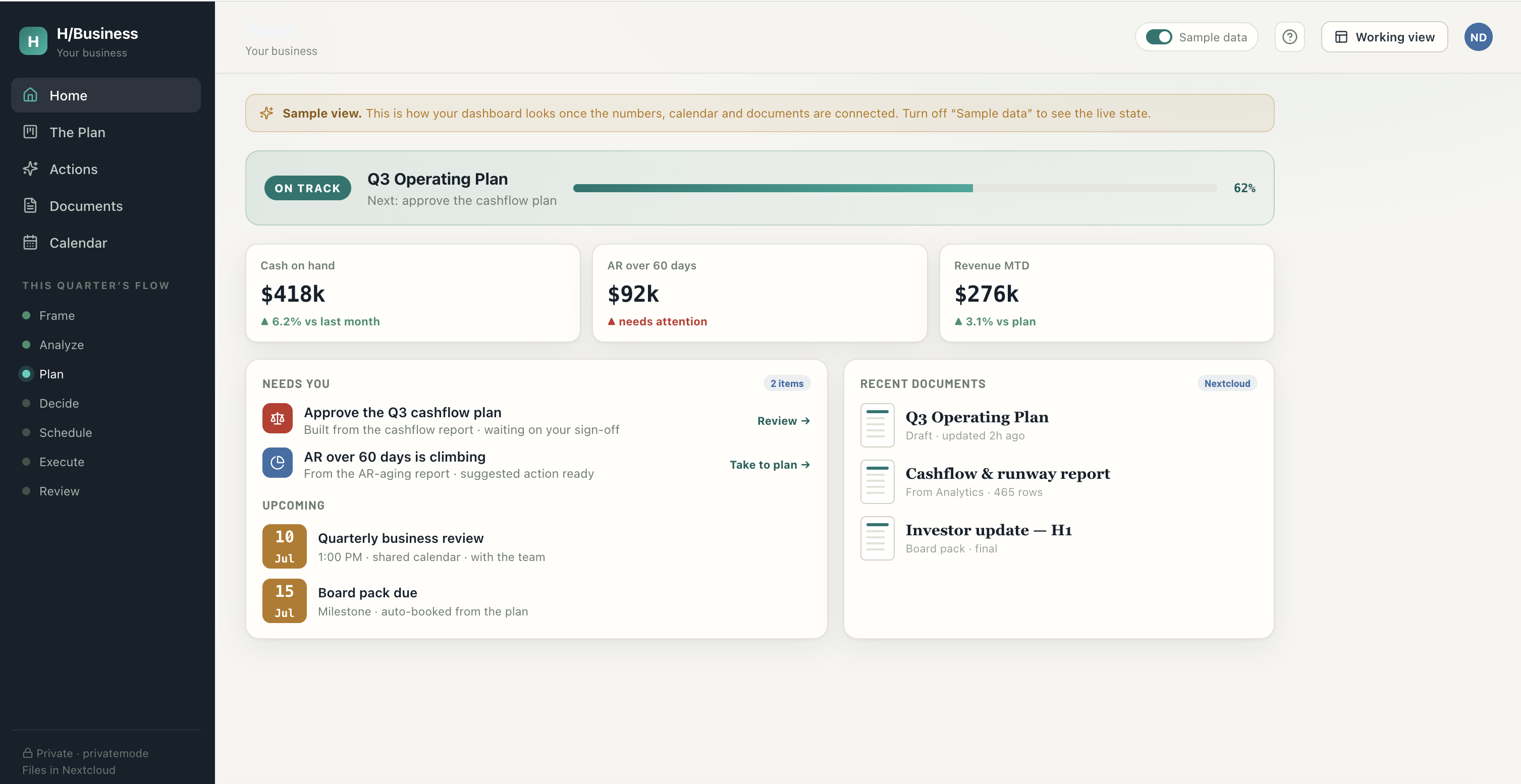Click the layout icon in Working view button
The height and width of the screenshot is (784, 1521).
coord(1341,37)
